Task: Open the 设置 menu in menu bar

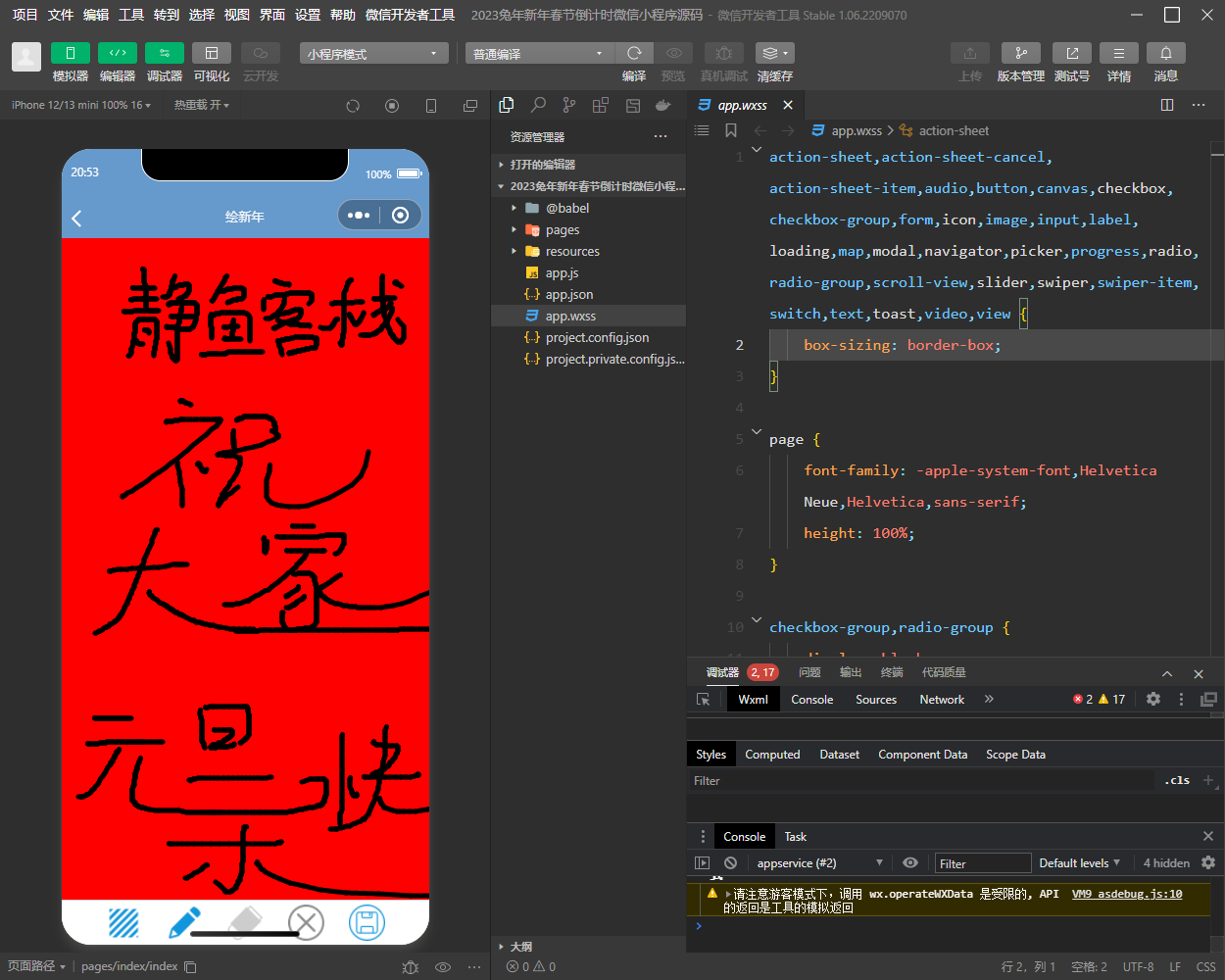Action: pos(308,15)
